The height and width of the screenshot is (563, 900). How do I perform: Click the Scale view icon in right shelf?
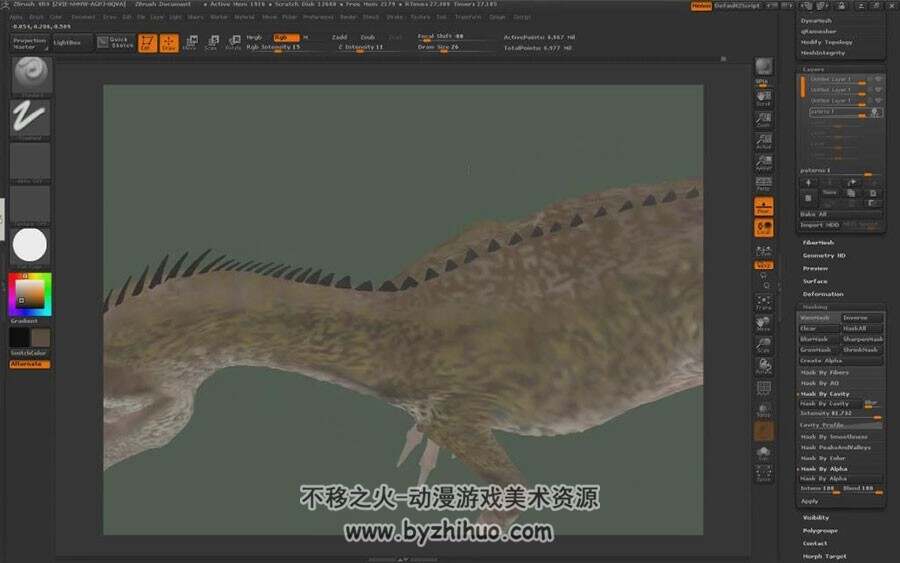tap(763, 345)
